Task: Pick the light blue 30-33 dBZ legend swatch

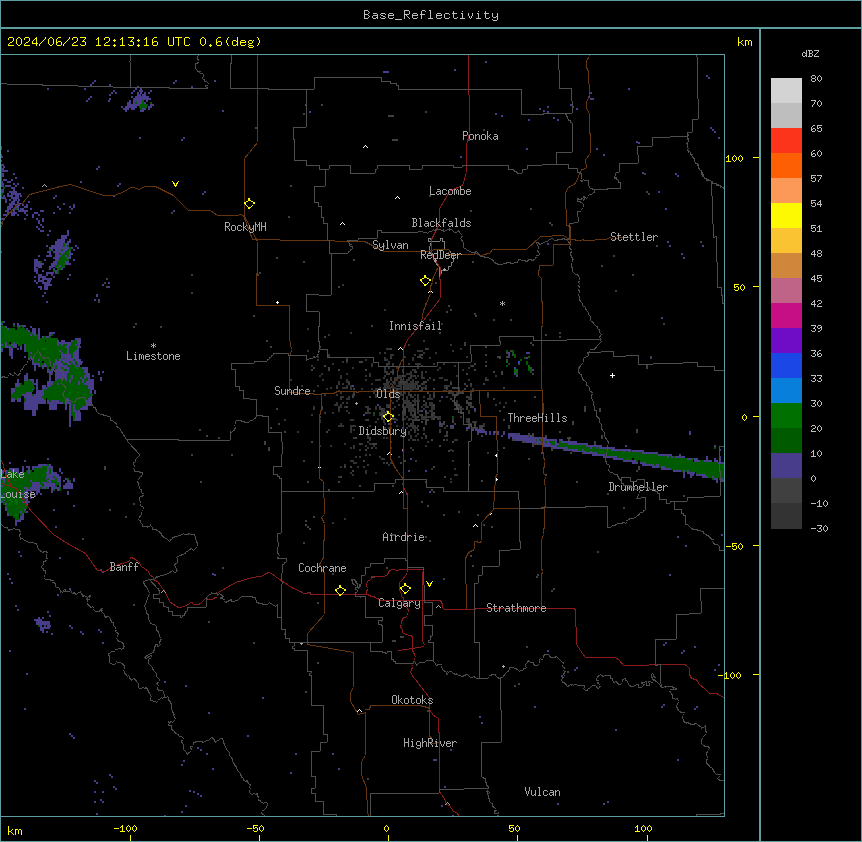Action: pyautogui.click(x=786, y=391)
